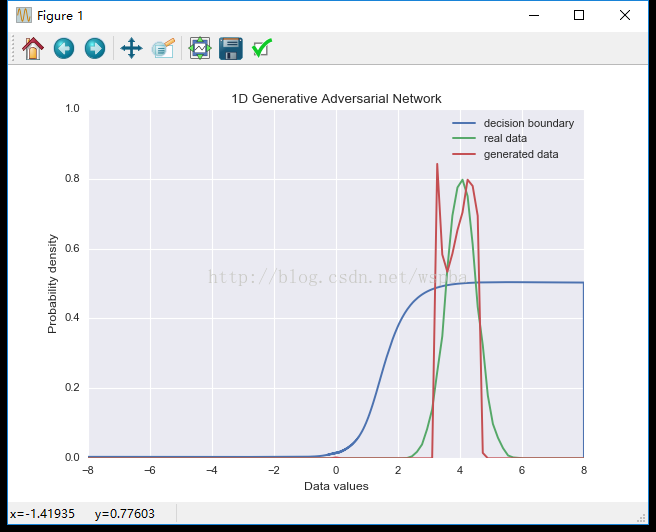Click the 'decision boundary' legend label

(529, 123)
